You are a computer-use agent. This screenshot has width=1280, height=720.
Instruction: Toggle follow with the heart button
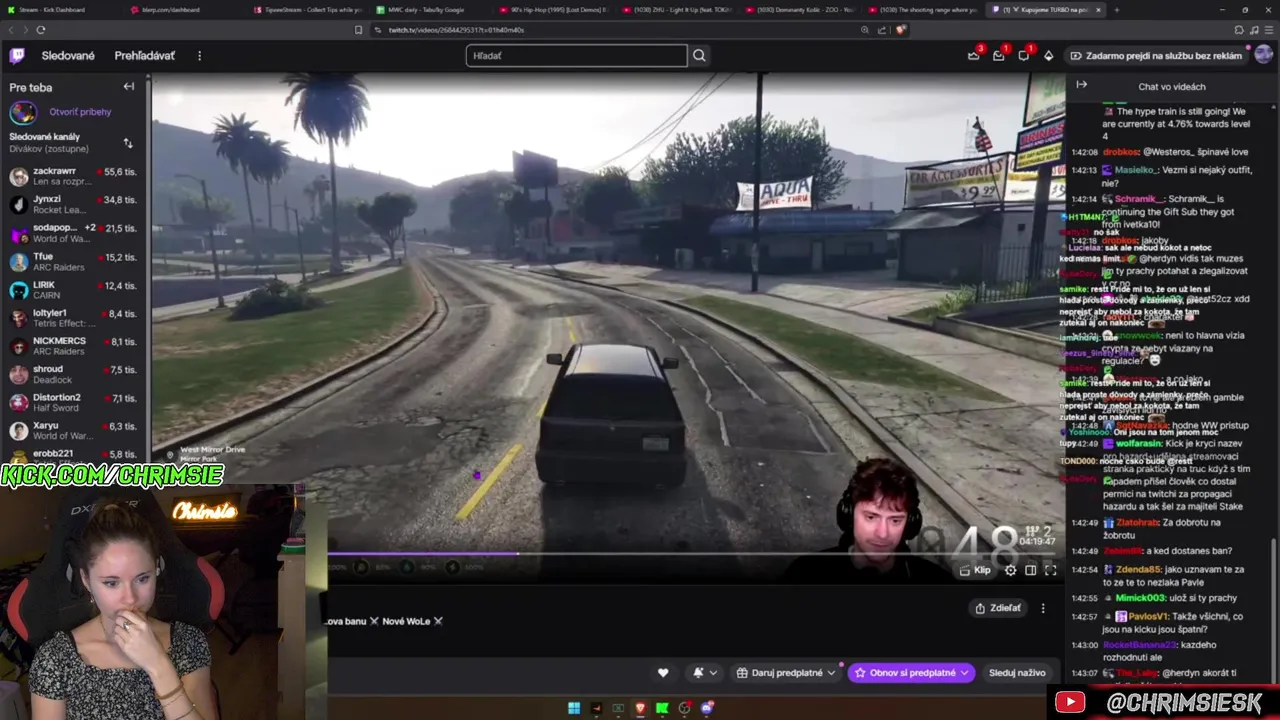[x=663, y=673]
